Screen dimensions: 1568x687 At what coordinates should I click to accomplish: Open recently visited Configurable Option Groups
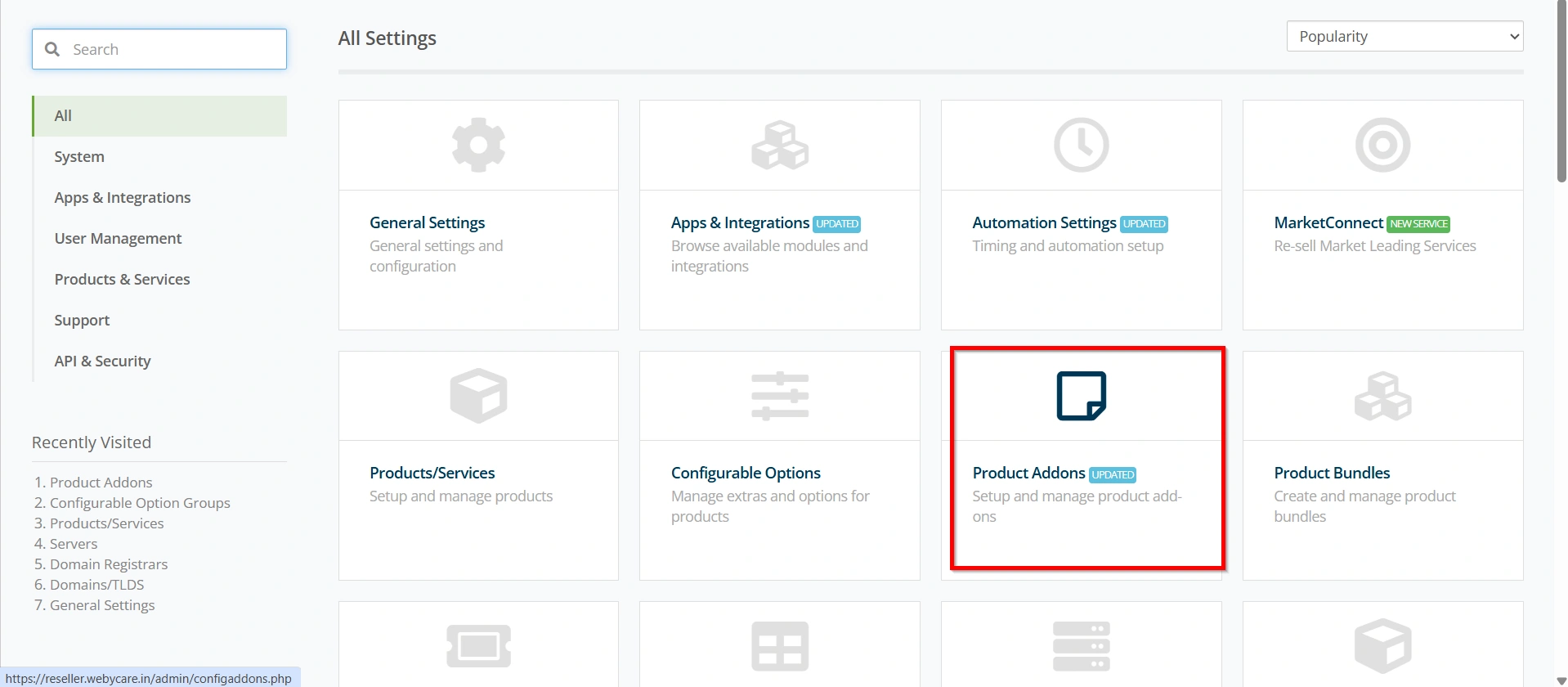tap(140, 503)
